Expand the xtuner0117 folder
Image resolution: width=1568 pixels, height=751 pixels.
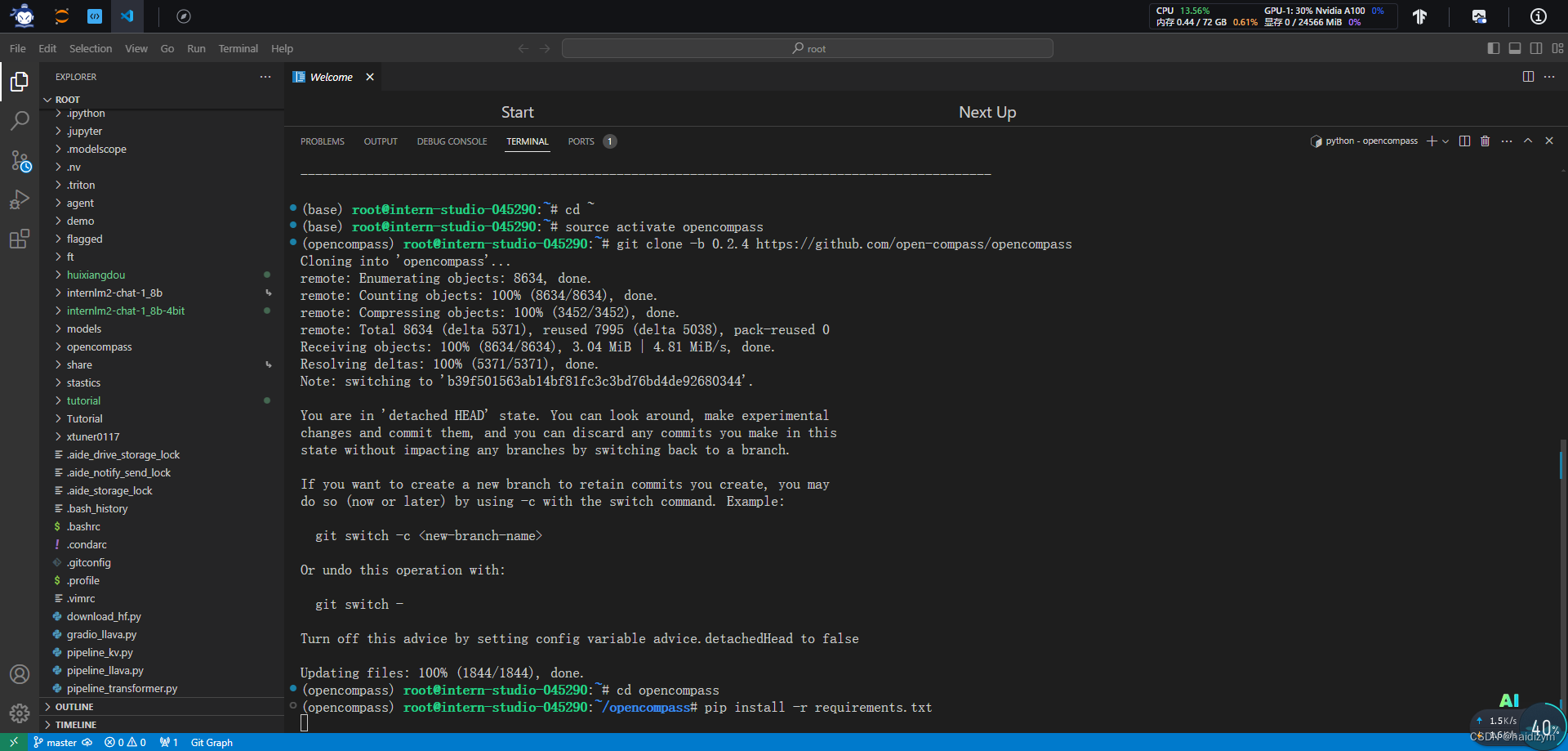[x=162, y=436]
